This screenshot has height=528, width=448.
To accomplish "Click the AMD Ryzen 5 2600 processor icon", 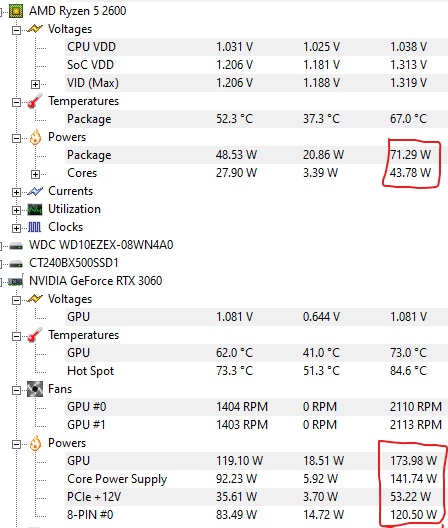I will (x=15, y=11).
